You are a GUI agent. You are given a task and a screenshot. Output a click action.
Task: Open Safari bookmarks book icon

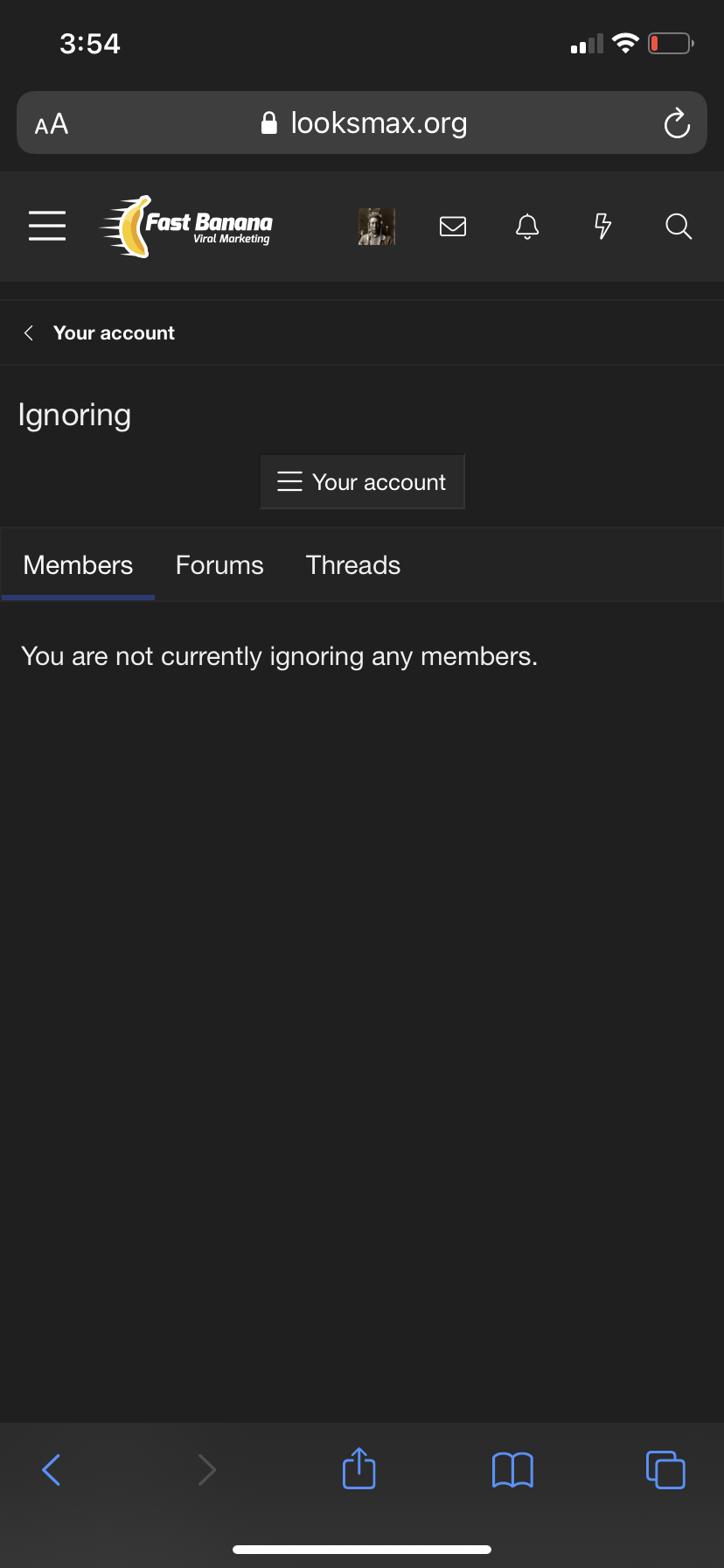point(512,1470)
